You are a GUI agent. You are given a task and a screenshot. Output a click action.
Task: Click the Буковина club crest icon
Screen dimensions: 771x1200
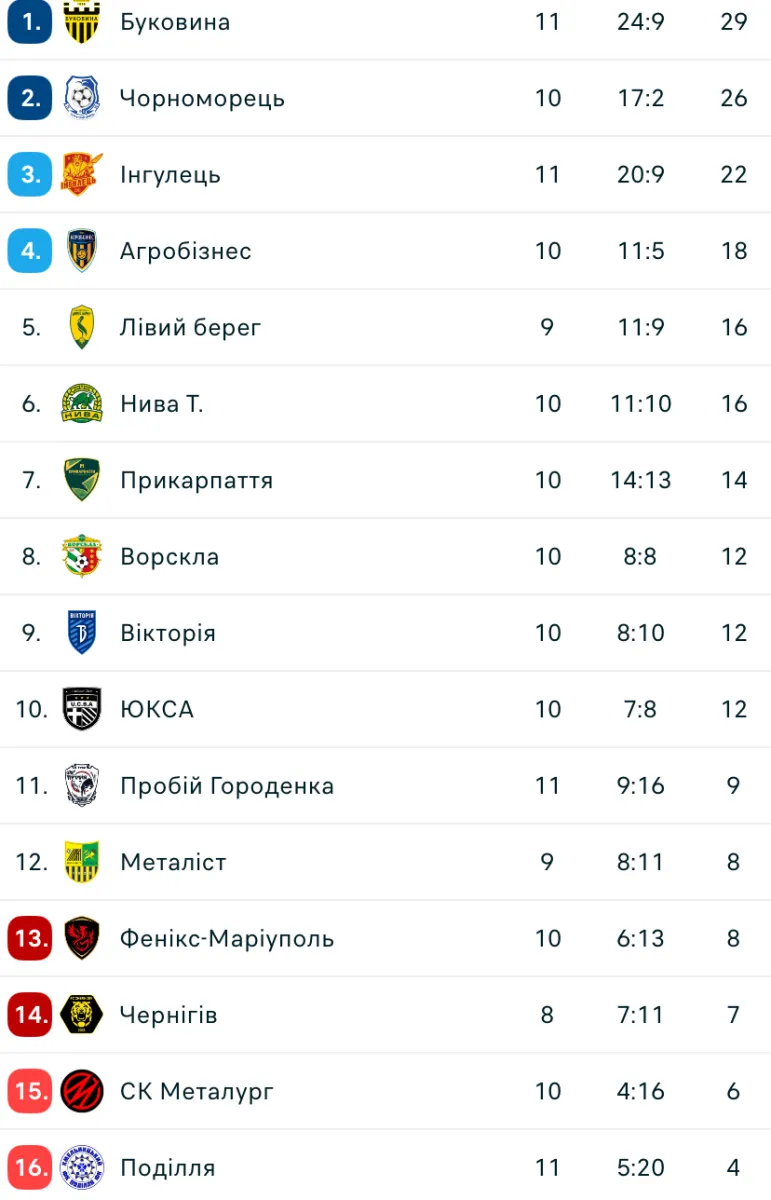(82, 22)
